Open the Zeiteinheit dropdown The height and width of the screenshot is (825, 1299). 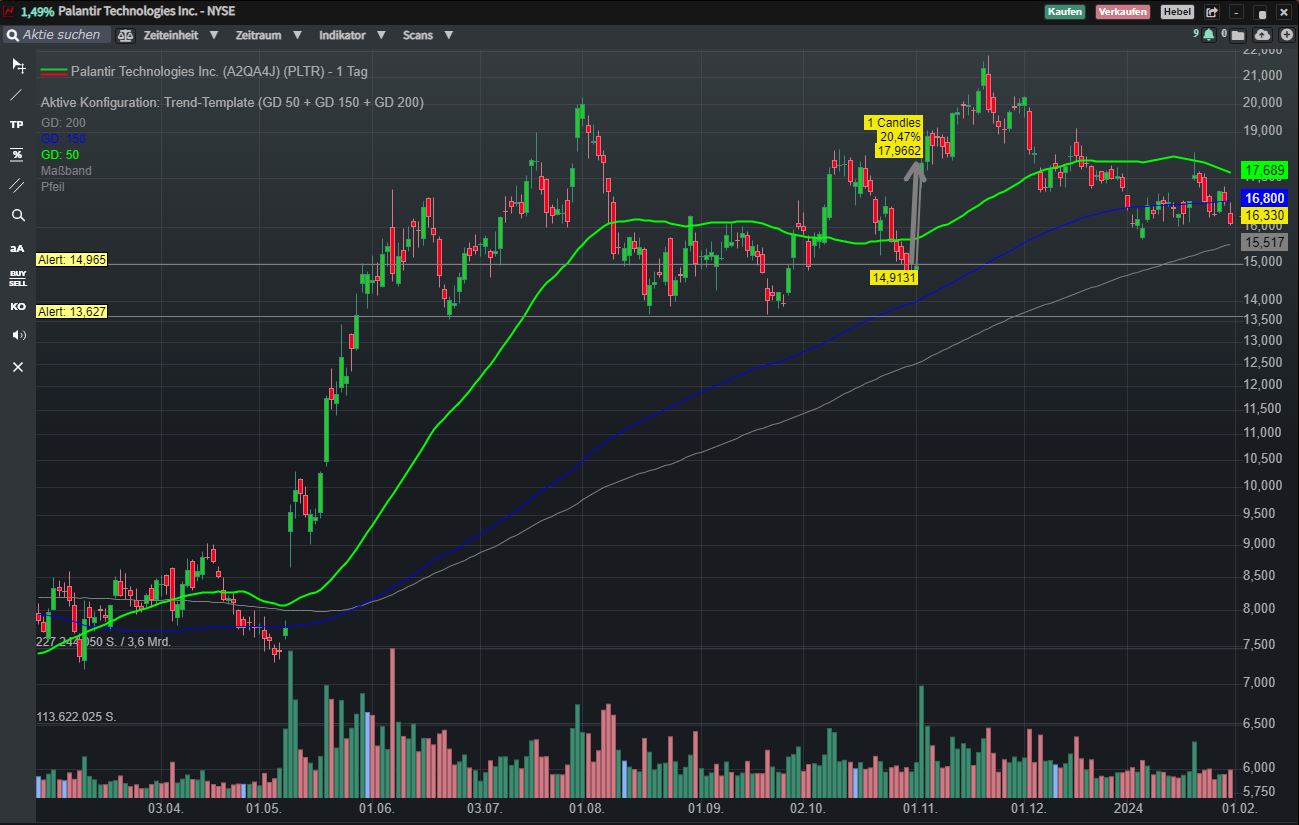[x=181, y=35]
